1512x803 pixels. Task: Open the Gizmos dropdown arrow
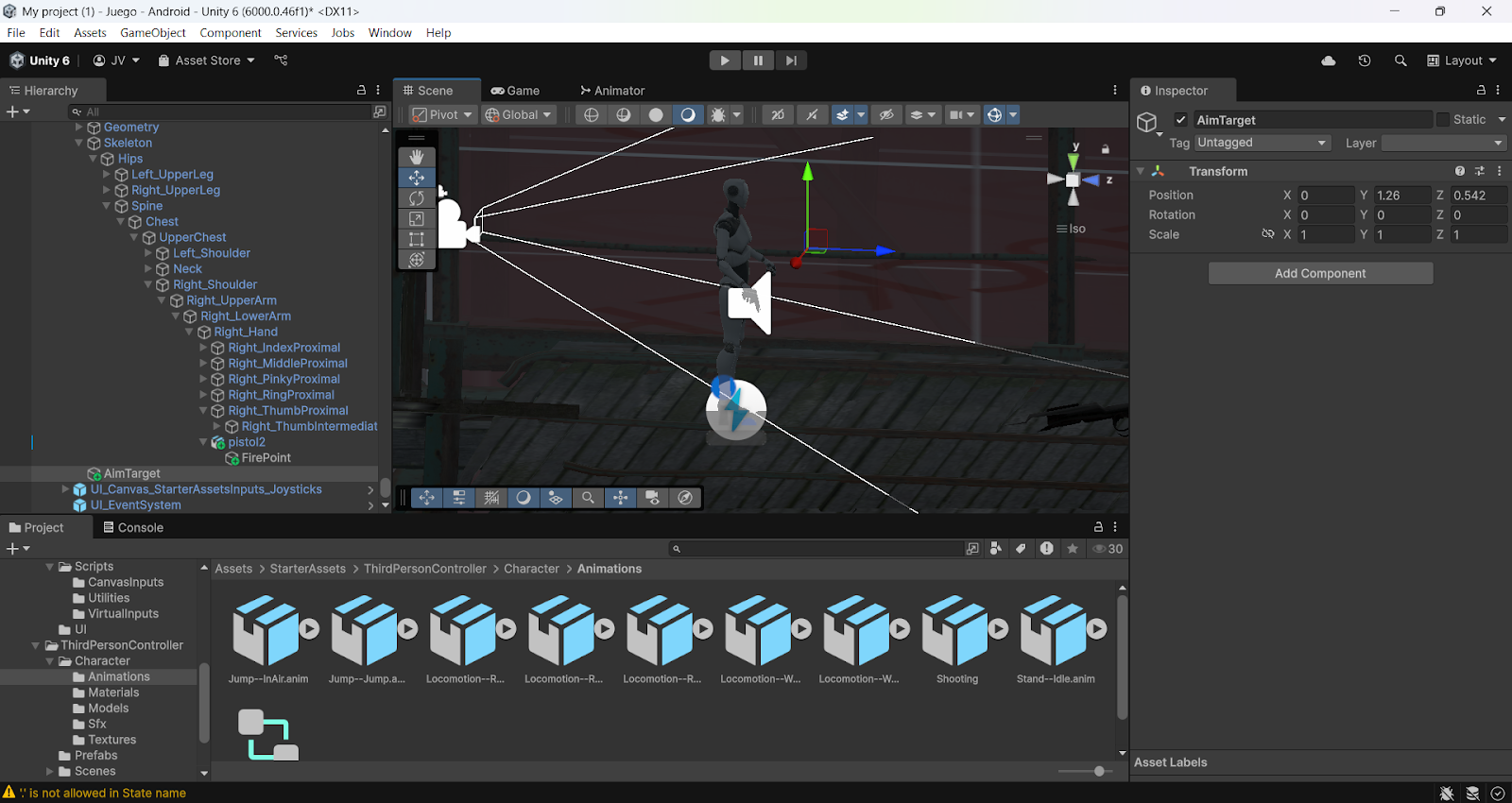[x=1013, y=115]
